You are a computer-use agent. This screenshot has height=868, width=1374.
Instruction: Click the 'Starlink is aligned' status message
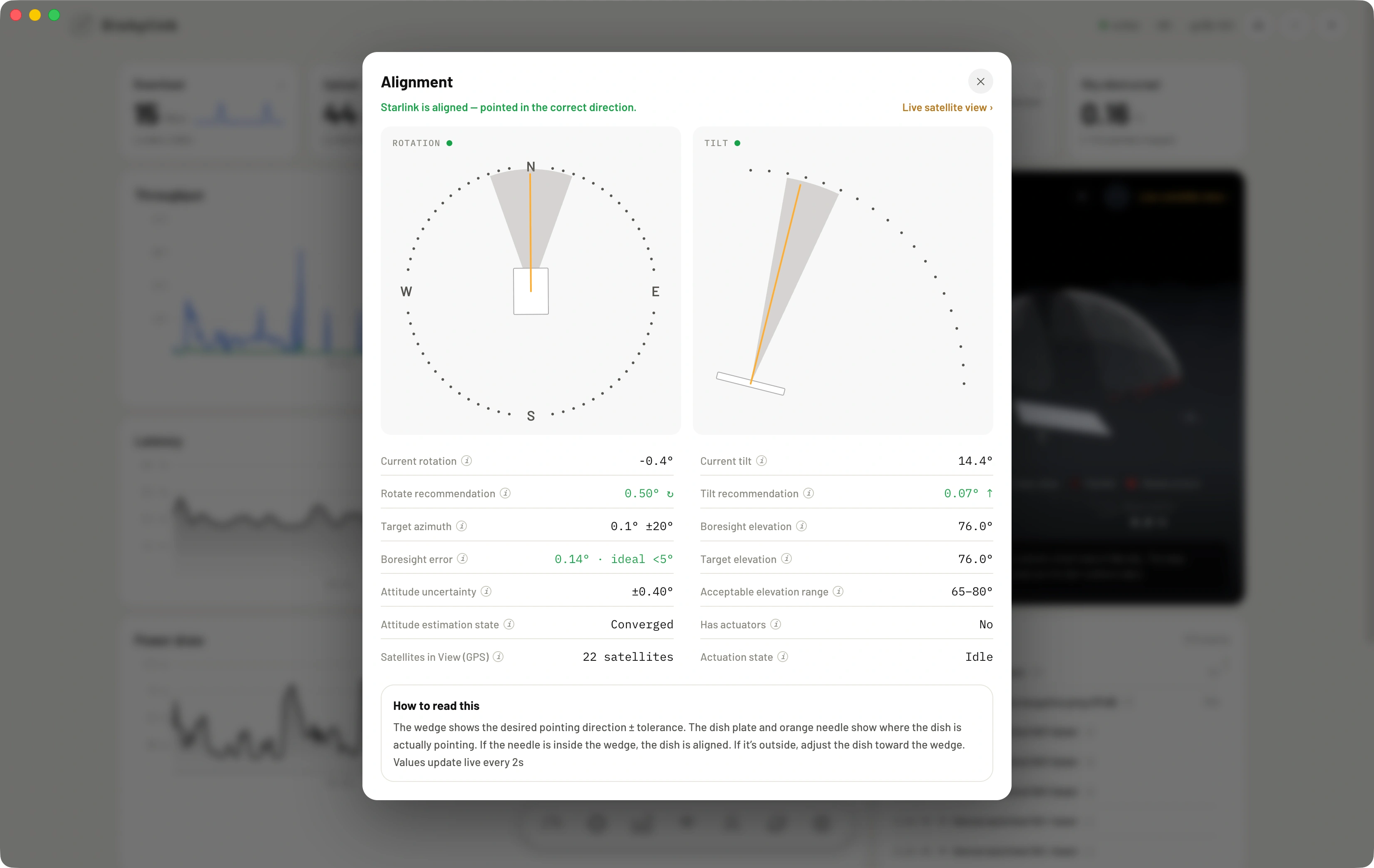pyautogui.click(x=508, y=107)
